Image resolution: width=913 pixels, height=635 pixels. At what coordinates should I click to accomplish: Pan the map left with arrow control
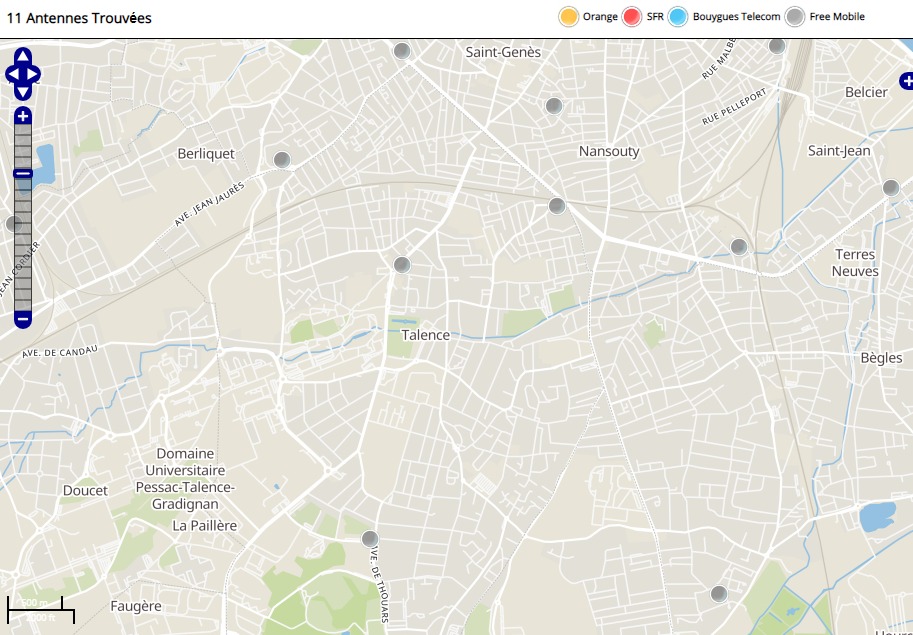(12, 74)
